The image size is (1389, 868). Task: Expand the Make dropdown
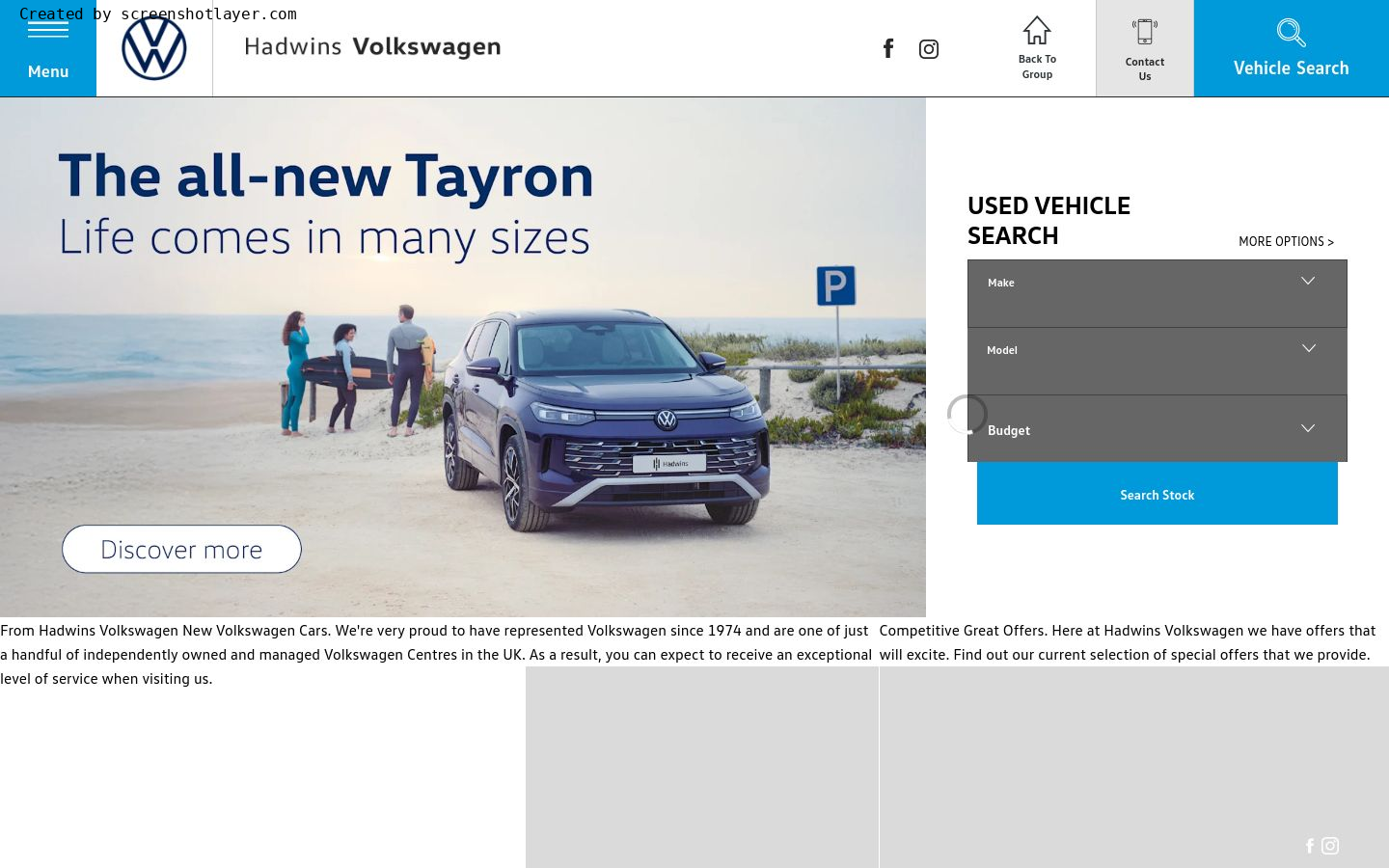(1157, 293)
